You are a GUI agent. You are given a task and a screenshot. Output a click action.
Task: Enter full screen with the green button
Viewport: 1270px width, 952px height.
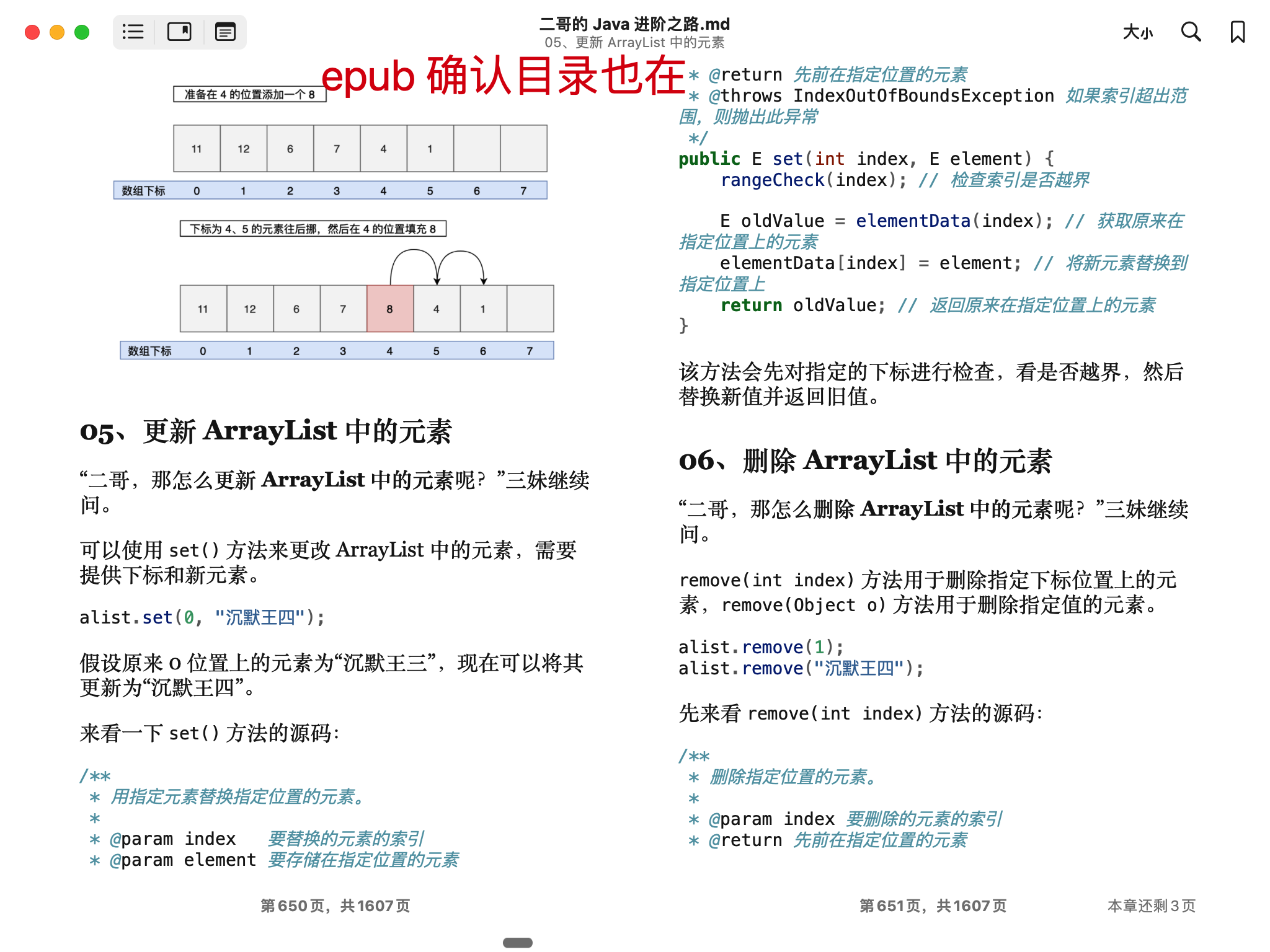80,32
